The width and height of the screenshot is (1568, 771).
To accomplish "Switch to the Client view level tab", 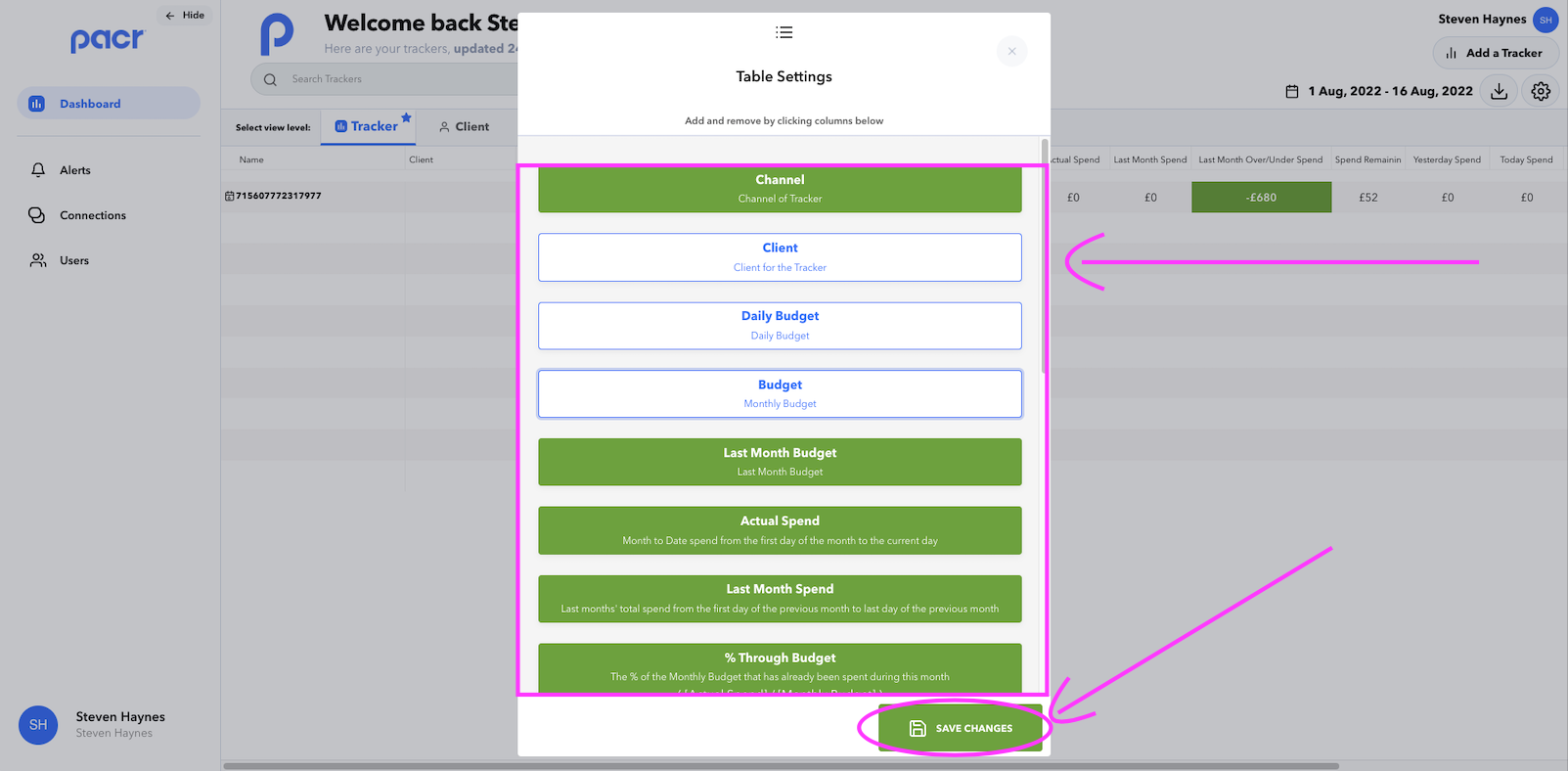I will coord(464,127).
